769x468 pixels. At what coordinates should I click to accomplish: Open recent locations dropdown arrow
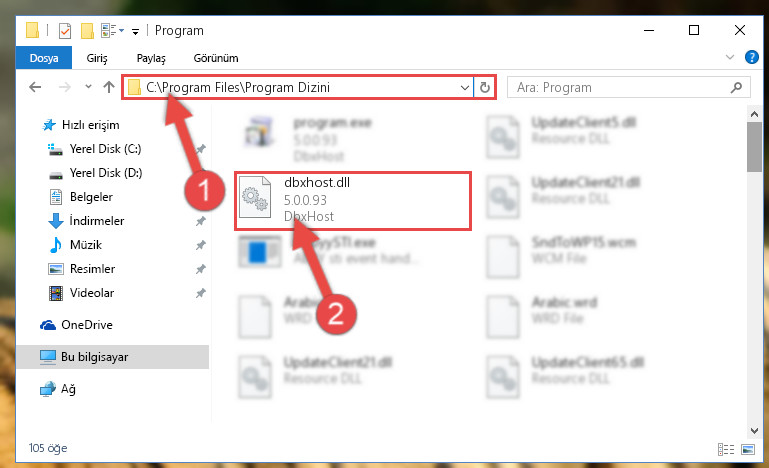(88, 86)
